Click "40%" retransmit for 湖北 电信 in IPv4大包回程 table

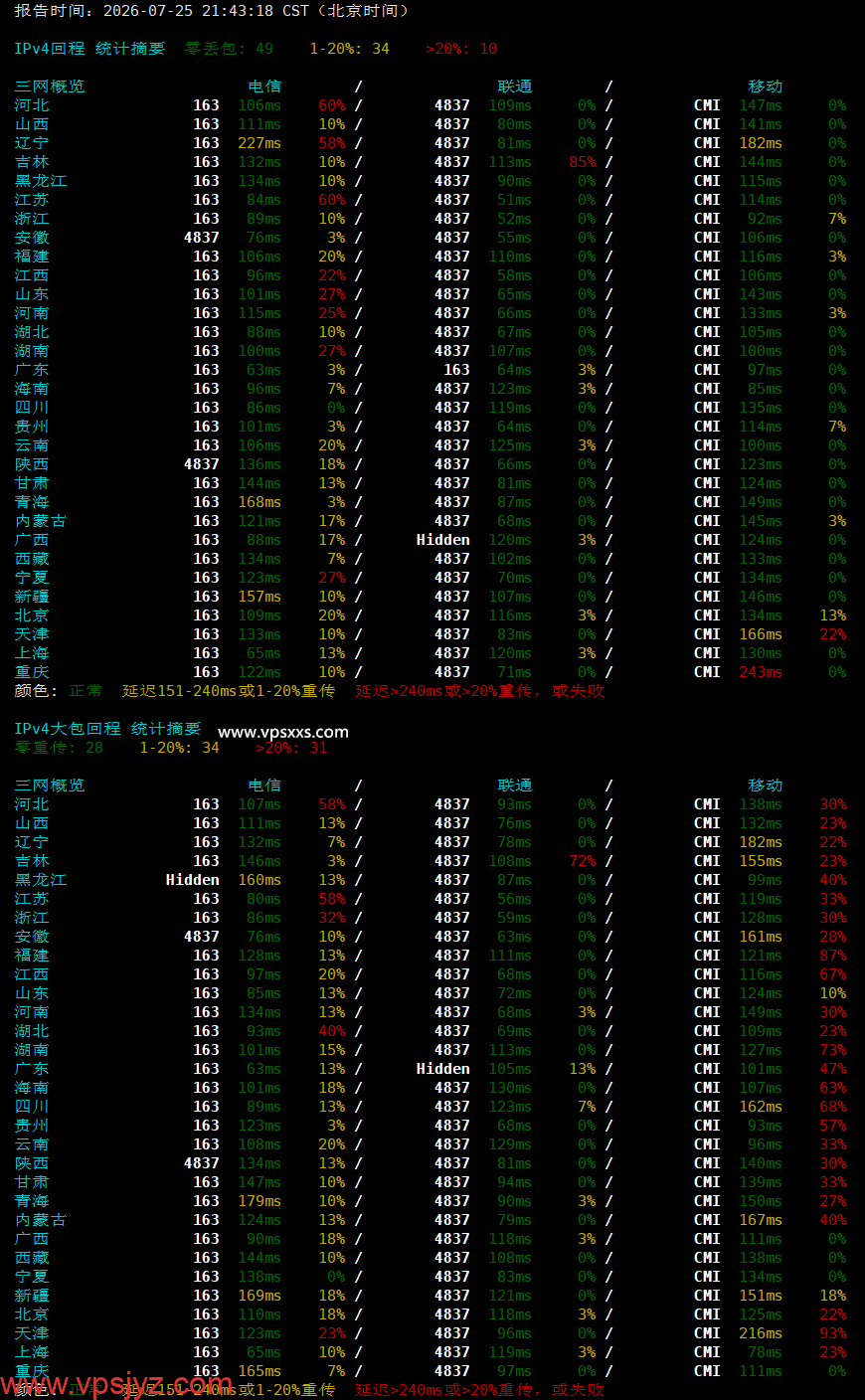[x=332, y=1031]
